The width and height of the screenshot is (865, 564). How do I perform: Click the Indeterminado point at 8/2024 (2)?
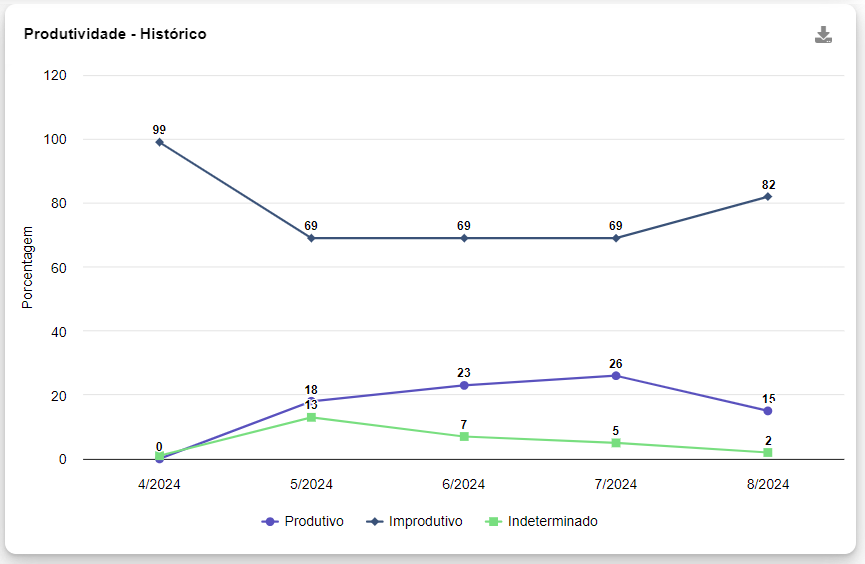tap(768, 452)
